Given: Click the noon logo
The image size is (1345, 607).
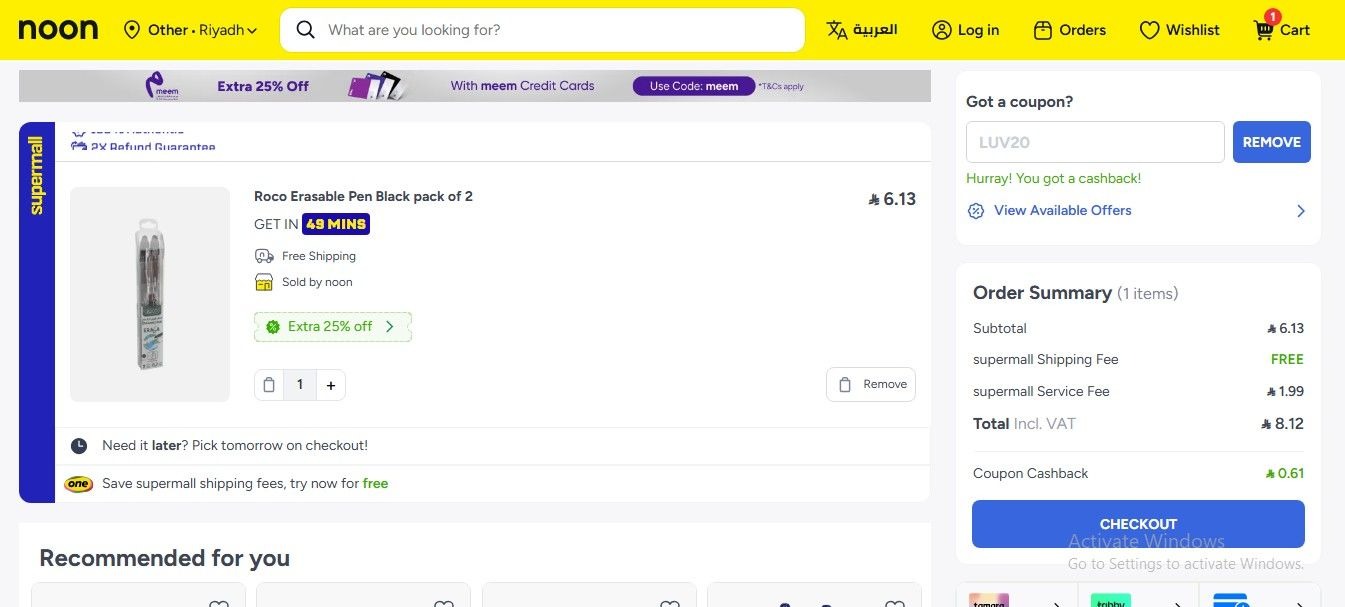Looking at the screenshot, I should tap(58, 30).
